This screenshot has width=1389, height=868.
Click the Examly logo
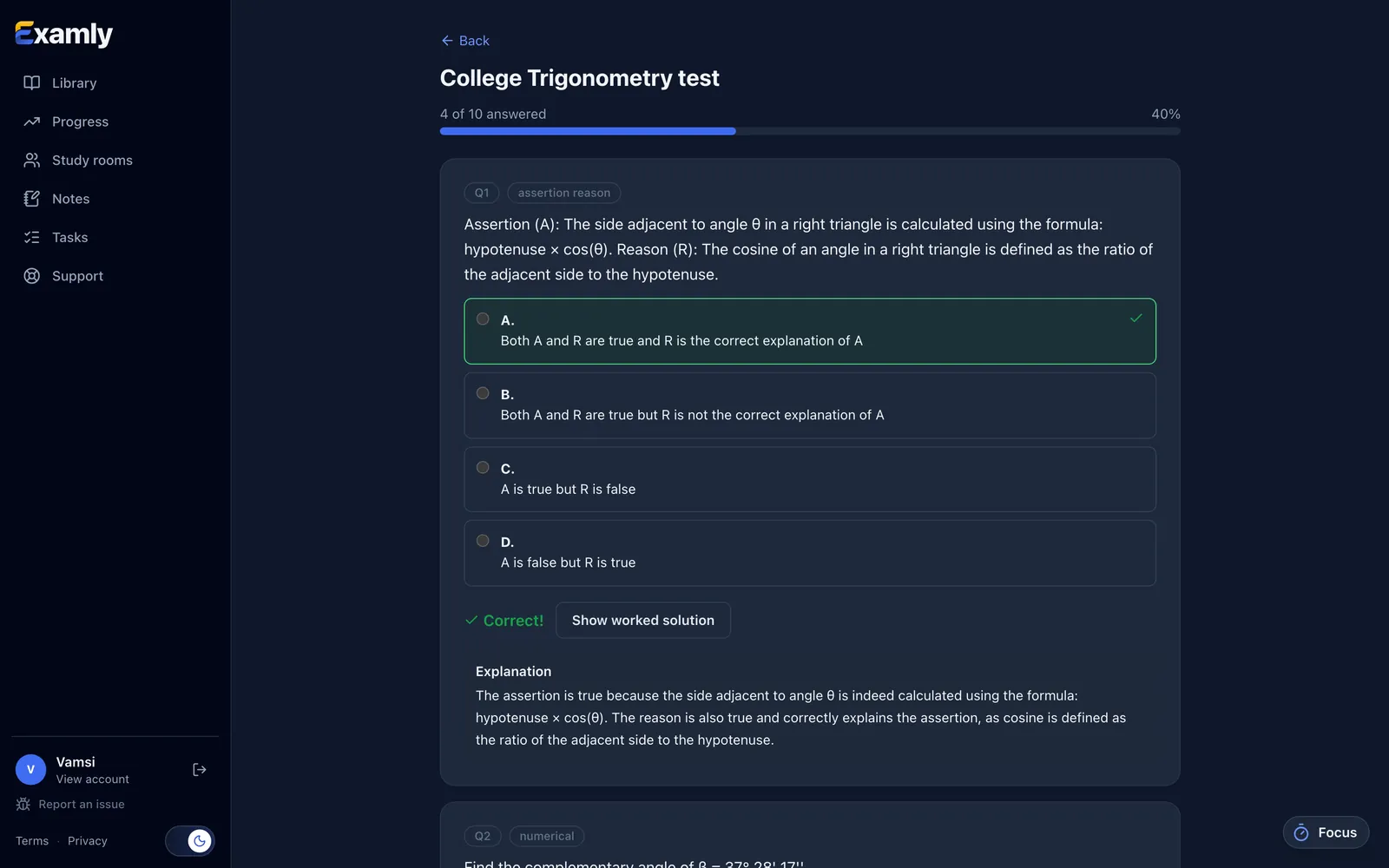[x=64, y=34]
